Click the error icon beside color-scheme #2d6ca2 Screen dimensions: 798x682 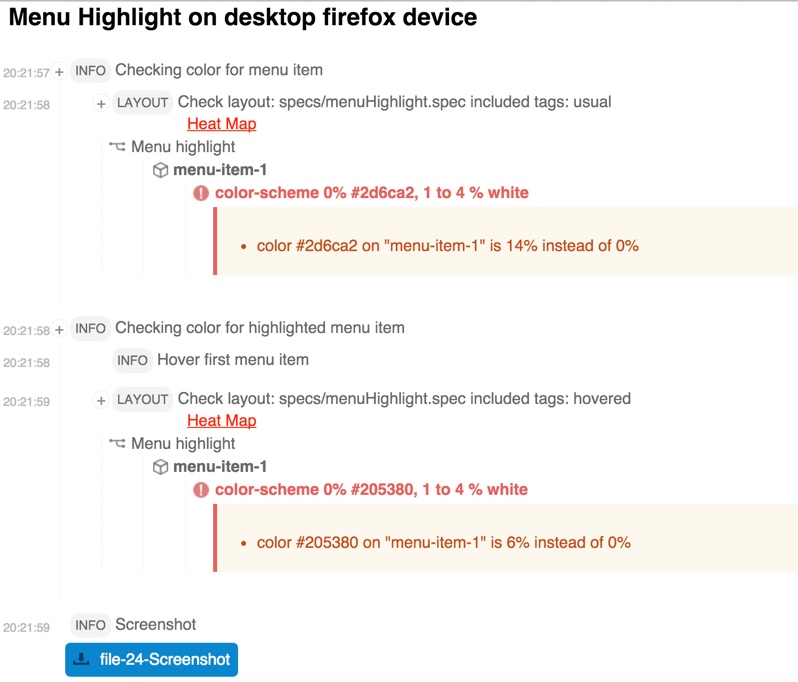tap(201, 193)
